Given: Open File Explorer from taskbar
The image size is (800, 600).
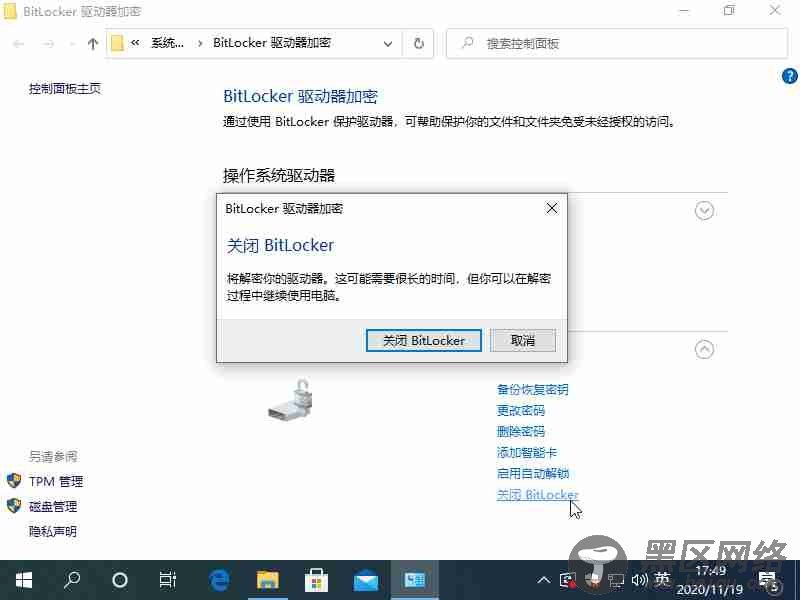Looking at the screenshot, I should pyautogui.click(x=267, y=580).
